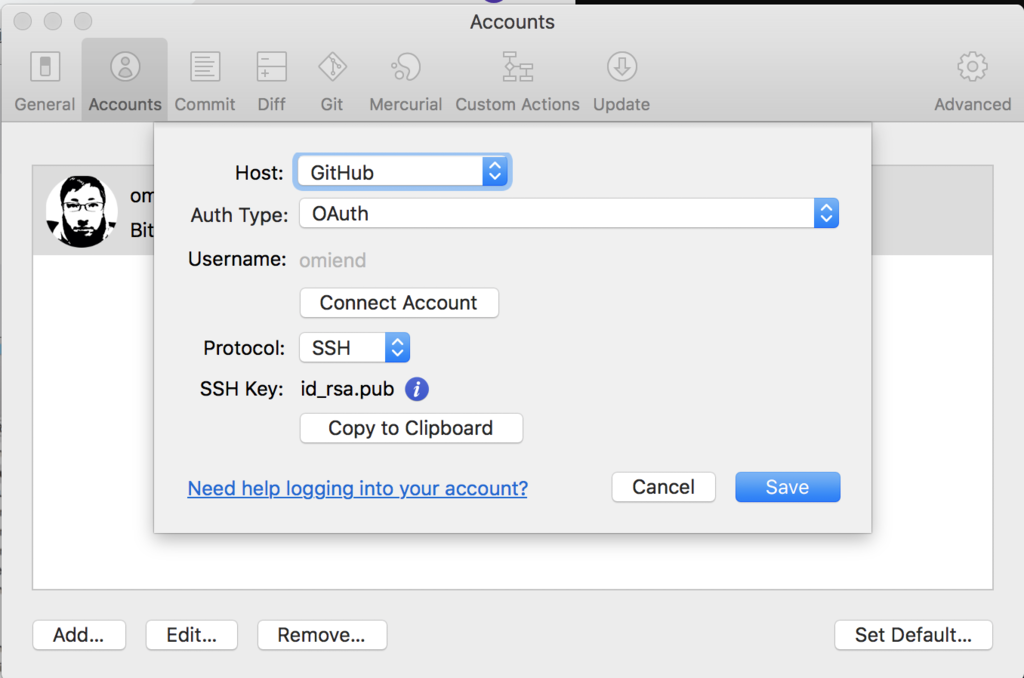Click the Remove... account button
The width and height of the screenshot is (1024, 678).
[322, 635]
